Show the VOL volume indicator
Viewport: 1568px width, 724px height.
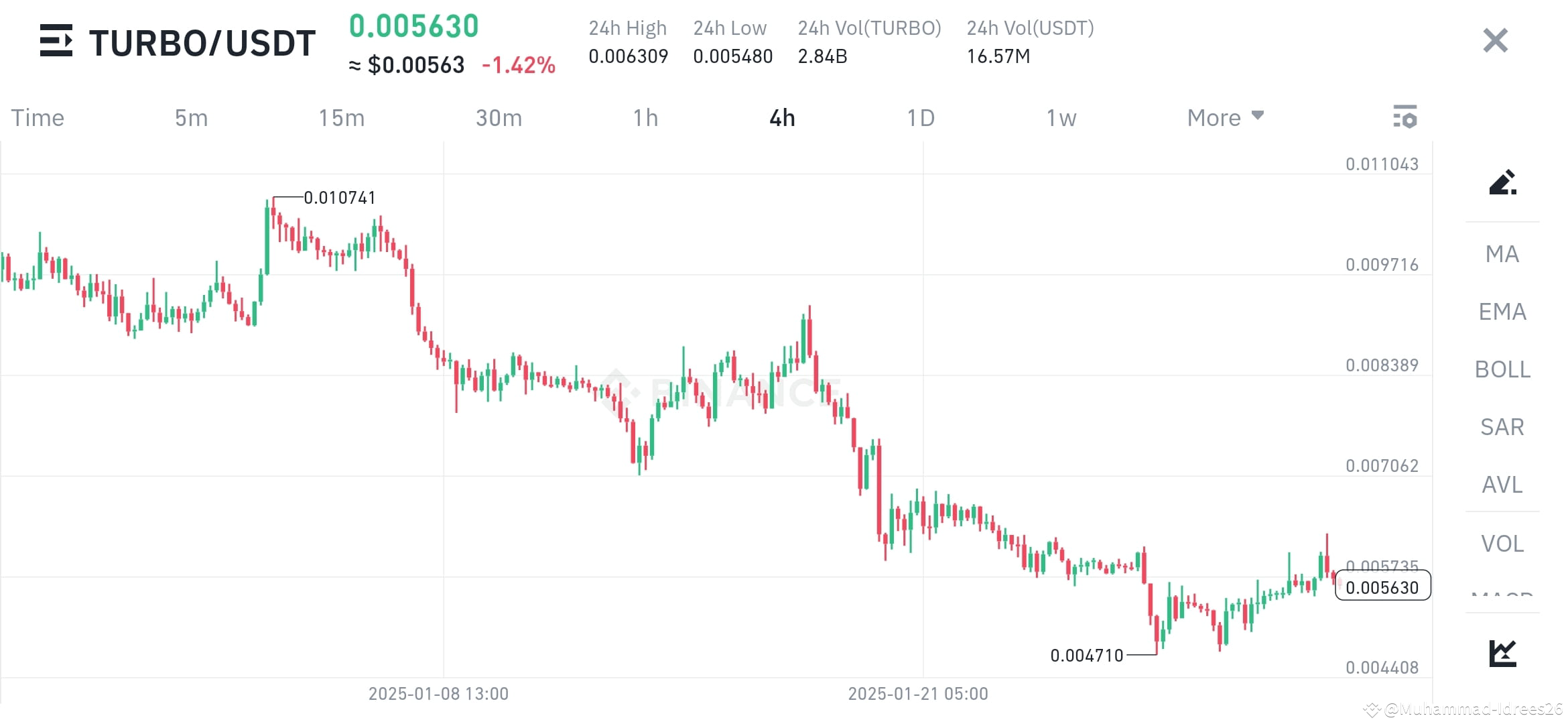(x=1501, y=543)
